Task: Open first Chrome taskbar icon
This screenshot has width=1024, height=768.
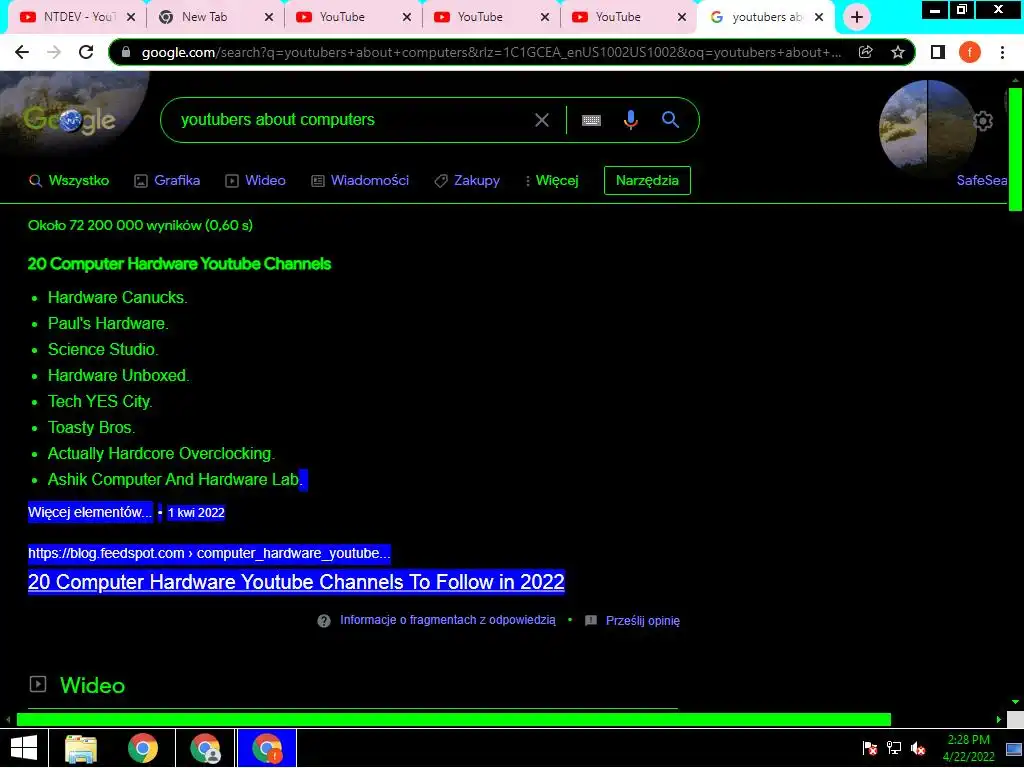Action: [x=143, y=748]
